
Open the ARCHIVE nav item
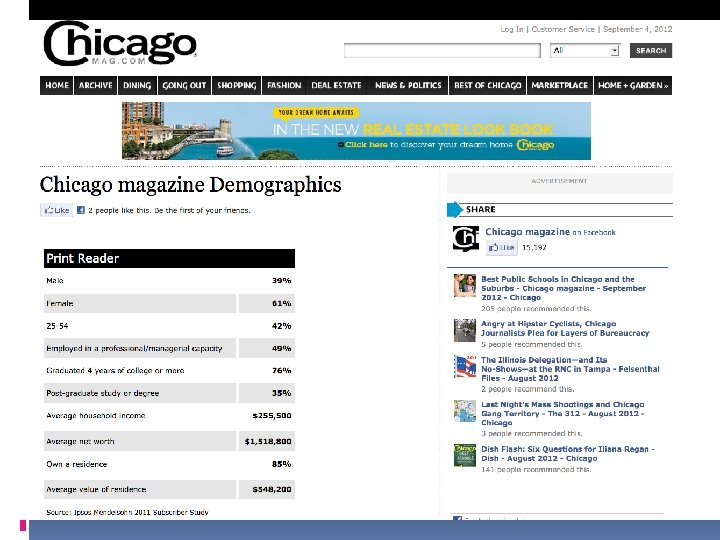[96, 85]
